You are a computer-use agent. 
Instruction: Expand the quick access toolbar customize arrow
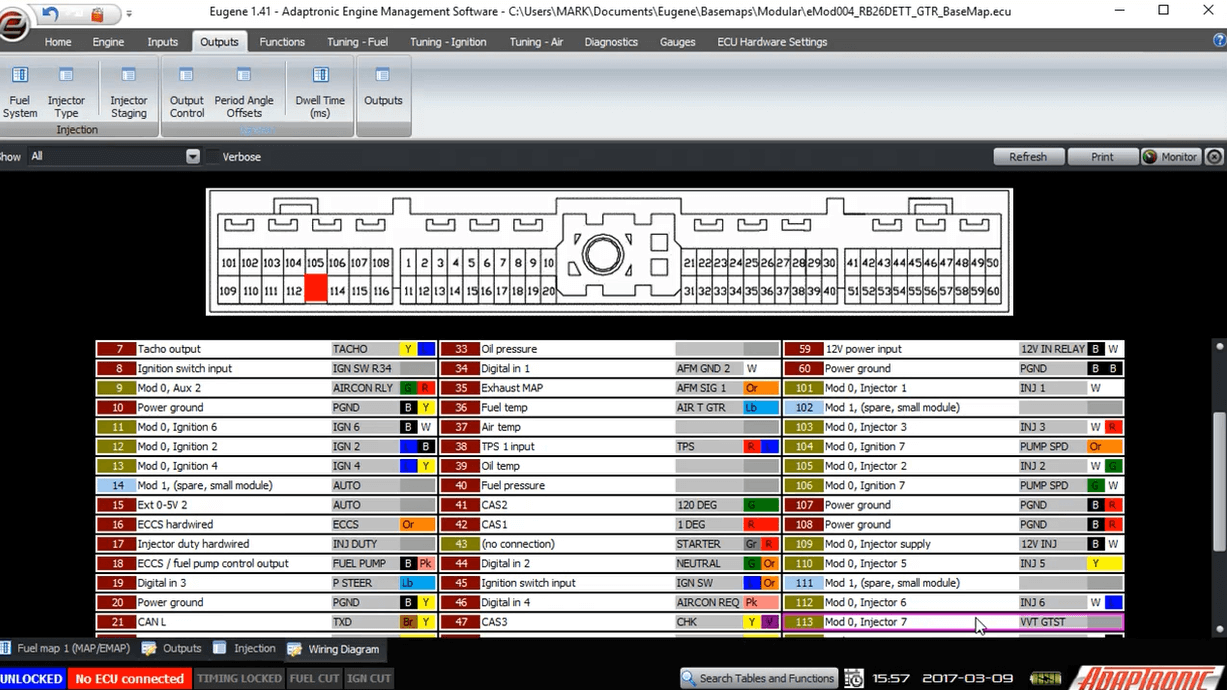[129, 15]
